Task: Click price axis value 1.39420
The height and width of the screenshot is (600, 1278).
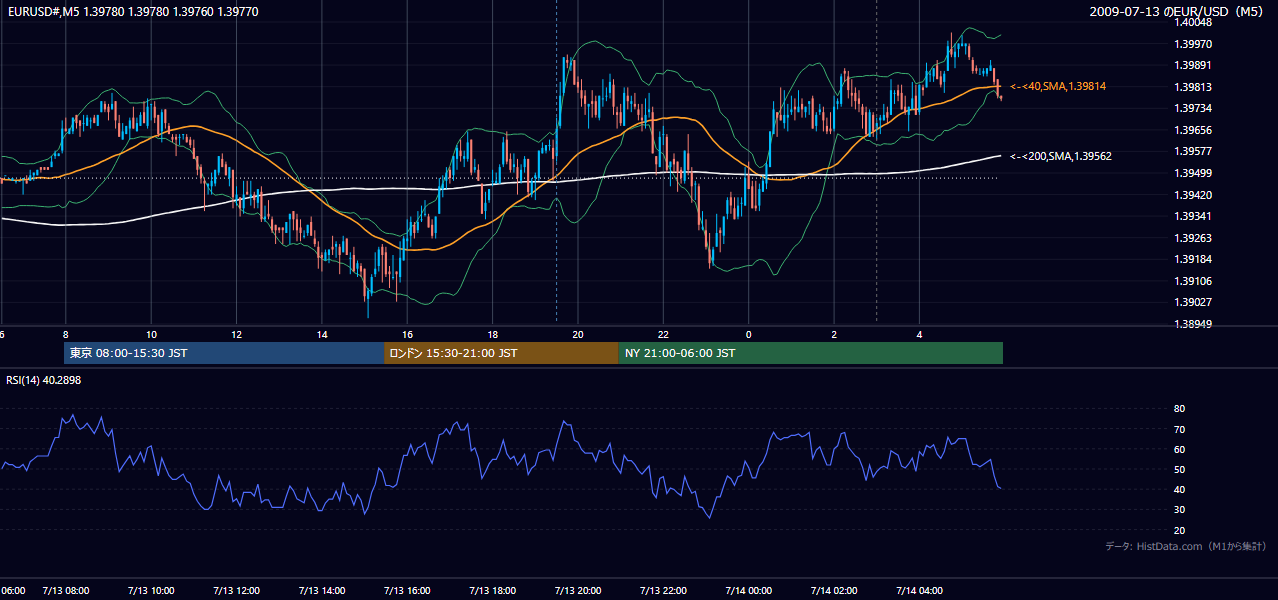Action: pos(1193,195)
